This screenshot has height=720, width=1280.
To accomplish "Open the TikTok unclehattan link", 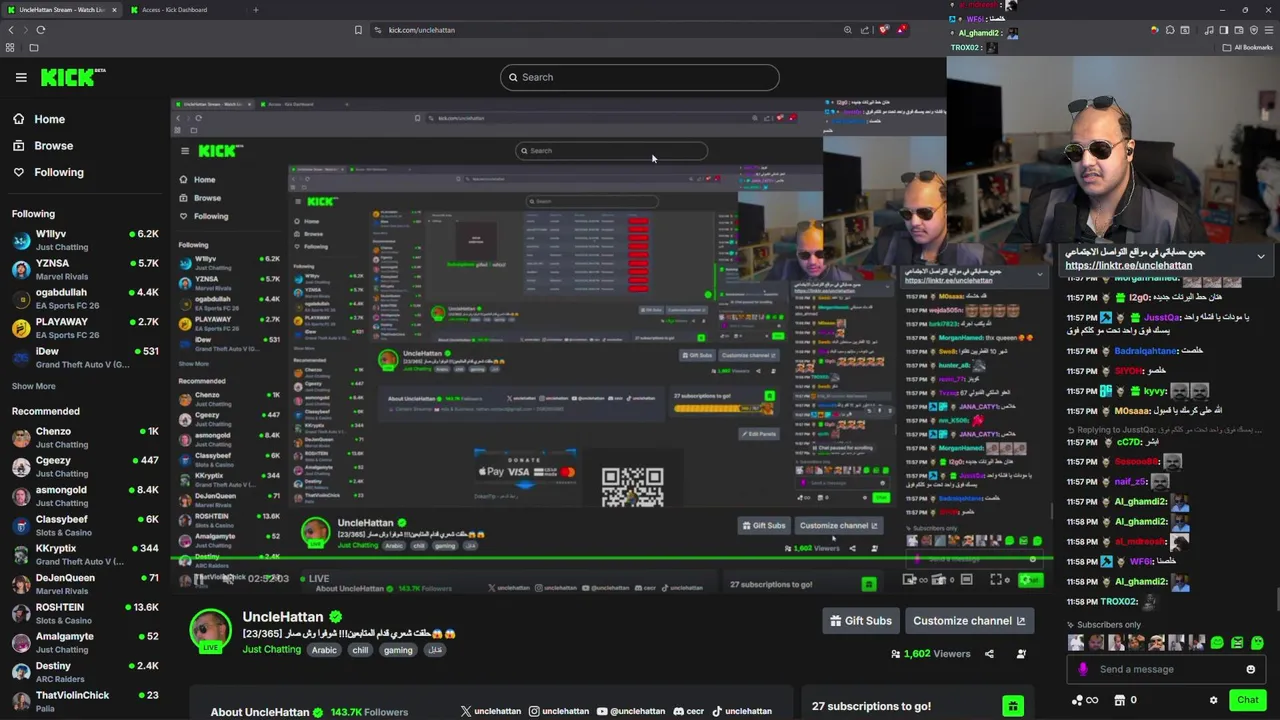I will tap(742, 711).
